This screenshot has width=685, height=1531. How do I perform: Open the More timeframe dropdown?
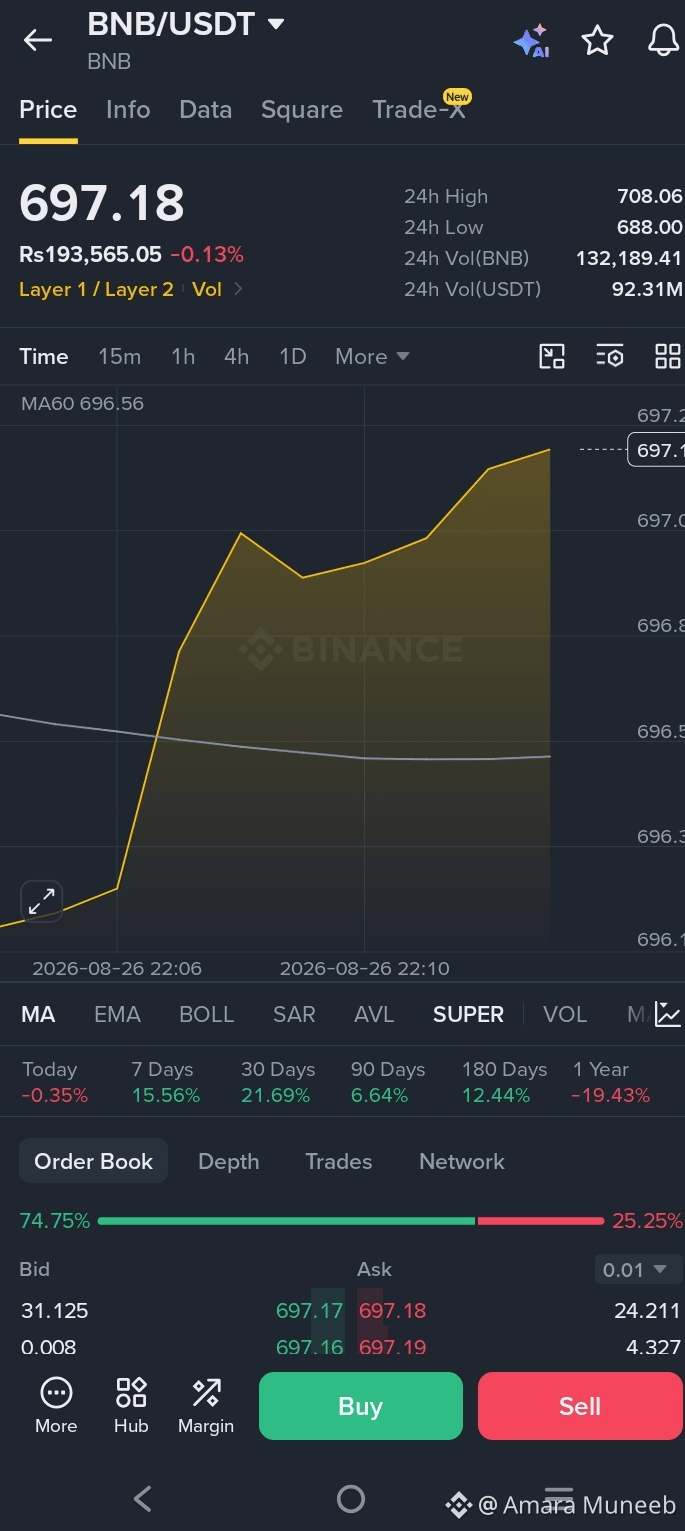coord(372,356)
